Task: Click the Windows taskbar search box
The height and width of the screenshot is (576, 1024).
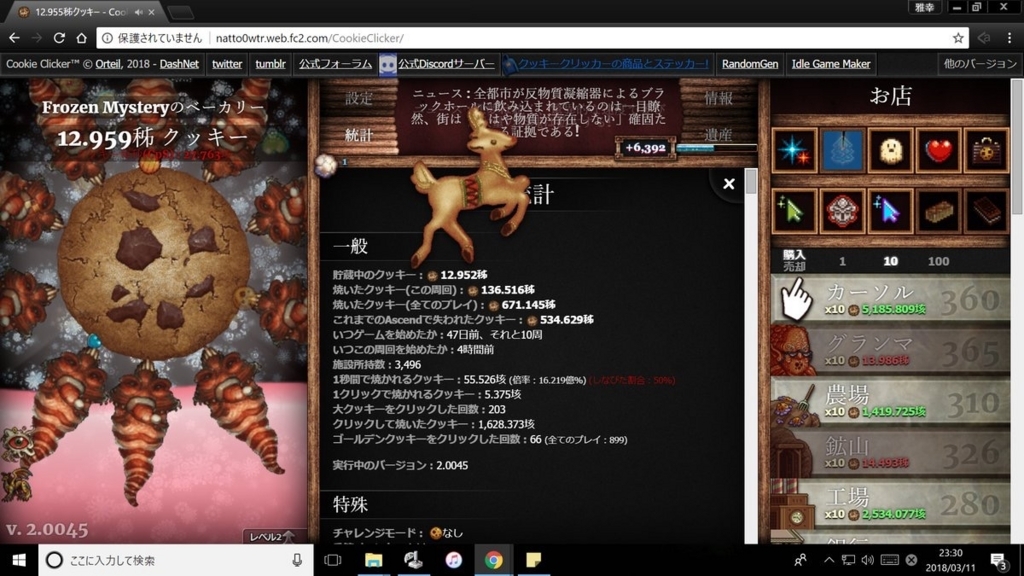Action: pos(176,560)
